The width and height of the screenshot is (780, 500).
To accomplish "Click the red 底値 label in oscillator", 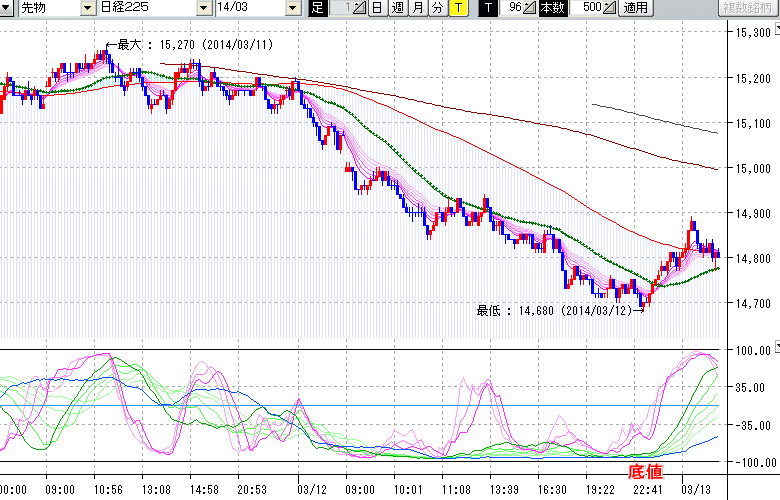I will click(x=644, y=470).
